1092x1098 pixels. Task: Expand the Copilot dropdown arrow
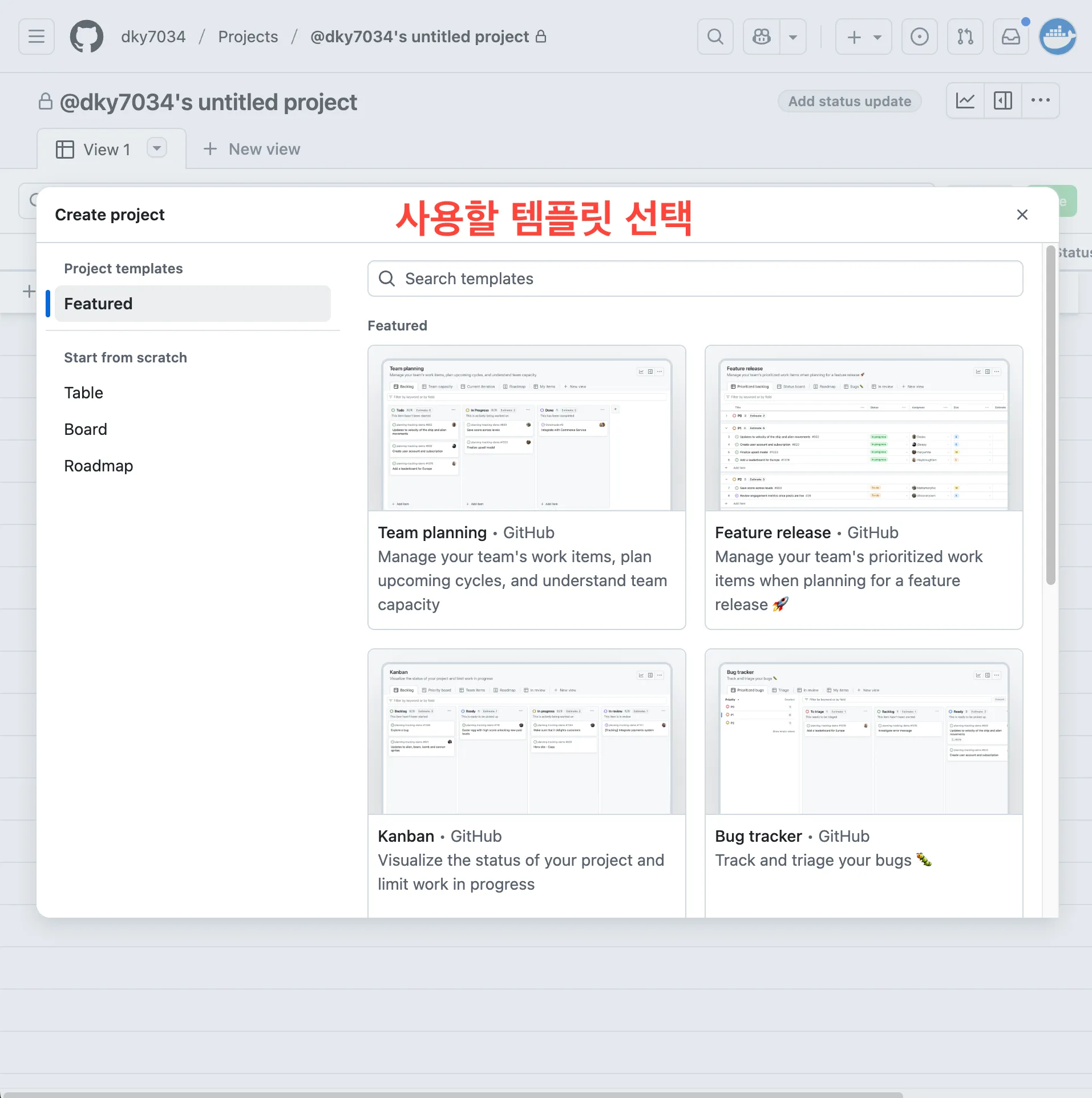tap(793, 37)
